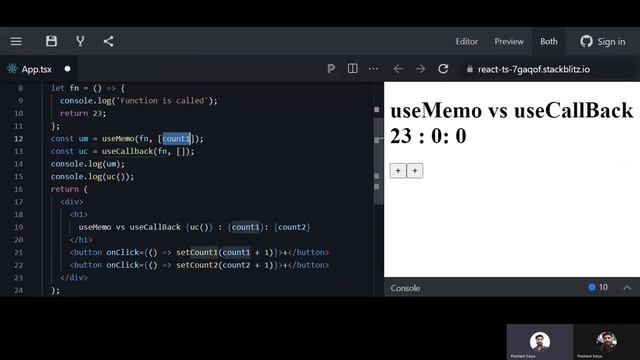Open editor more actions menu

click(x=373, y=69)
